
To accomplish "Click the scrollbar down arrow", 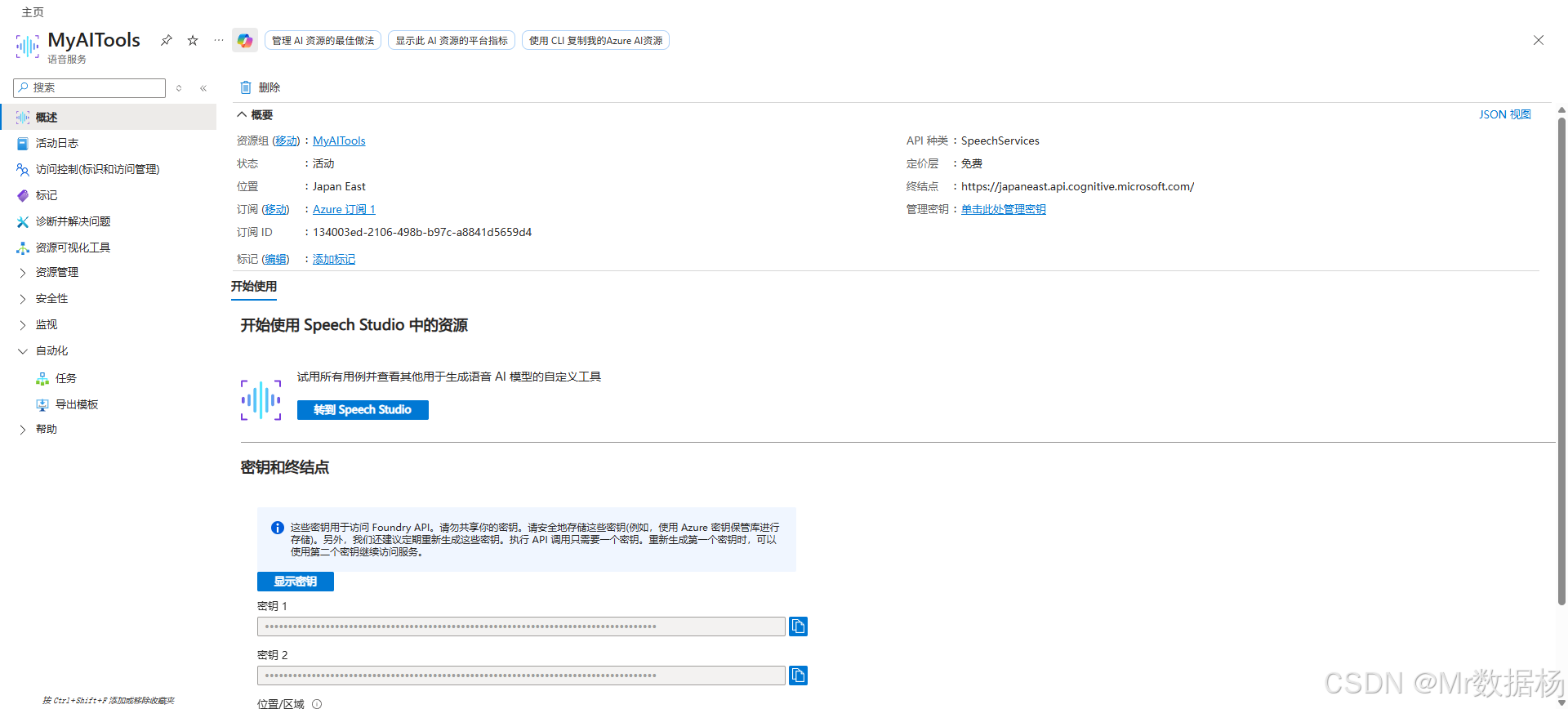I will [1561, 702].
